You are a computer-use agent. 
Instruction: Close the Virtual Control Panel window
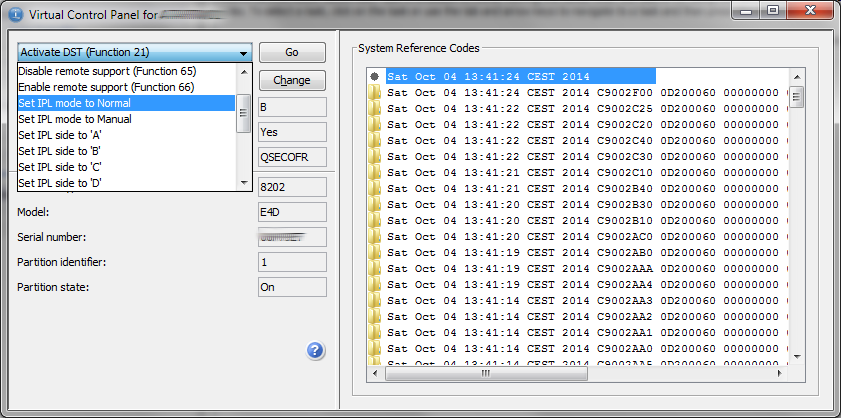(x=810, y=10)
